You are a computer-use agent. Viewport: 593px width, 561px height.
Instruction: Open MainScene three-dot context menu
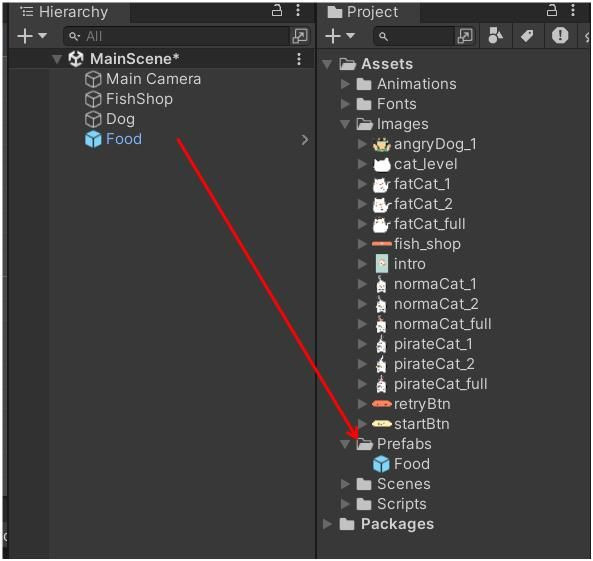(x=299, y=59)
